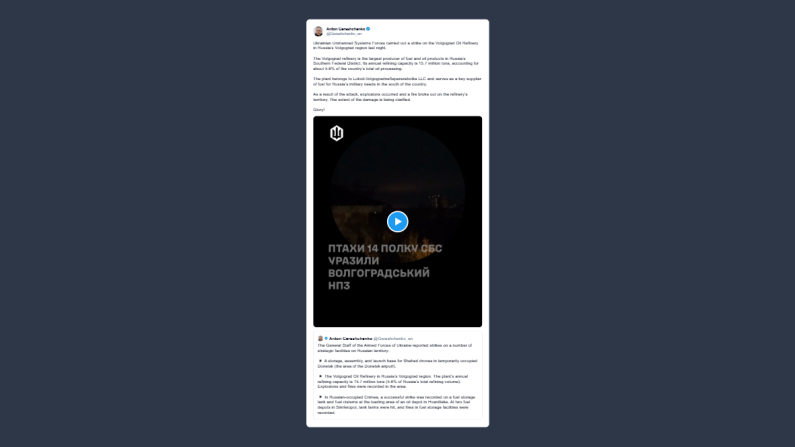Click the dark circular video preview frame

pyautogui.click(x=398, y=193)
